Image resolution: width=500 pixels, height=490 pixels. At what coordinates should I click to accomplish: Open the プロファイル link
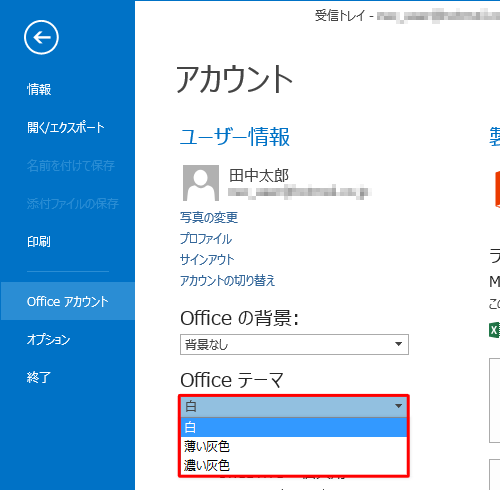click(206, 239)
